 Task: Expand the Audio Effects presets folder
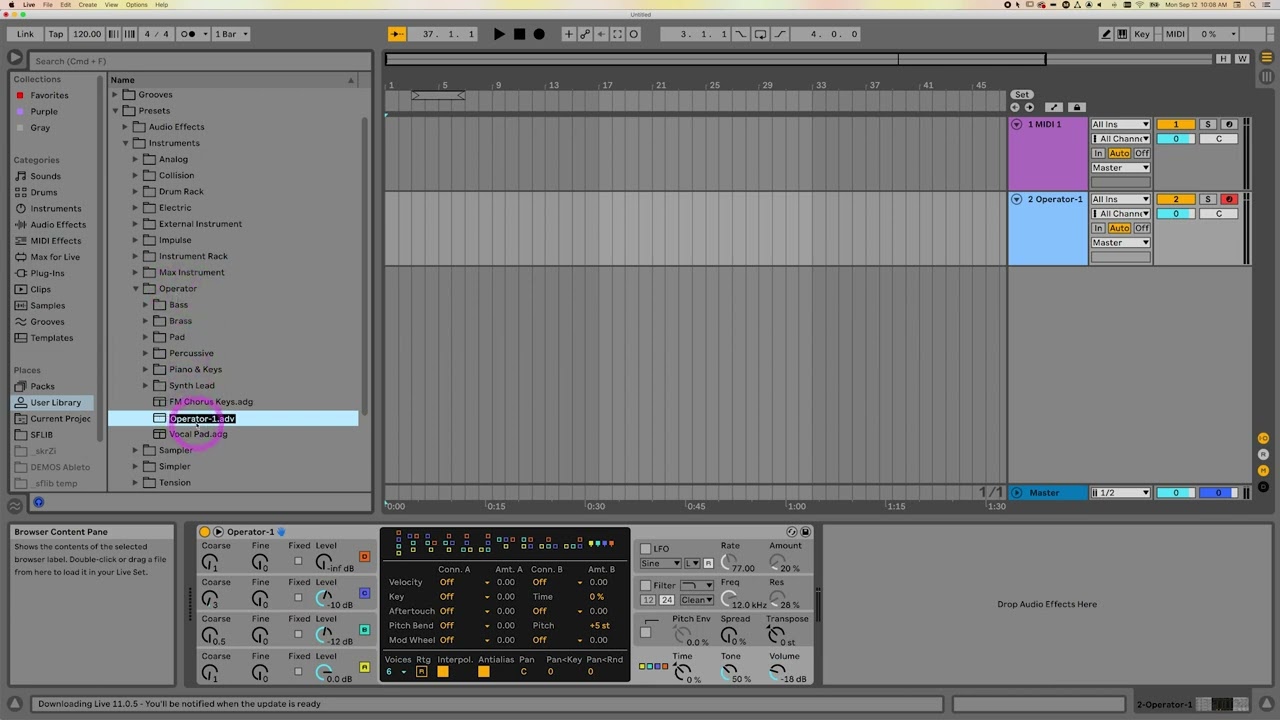point(125,127)
